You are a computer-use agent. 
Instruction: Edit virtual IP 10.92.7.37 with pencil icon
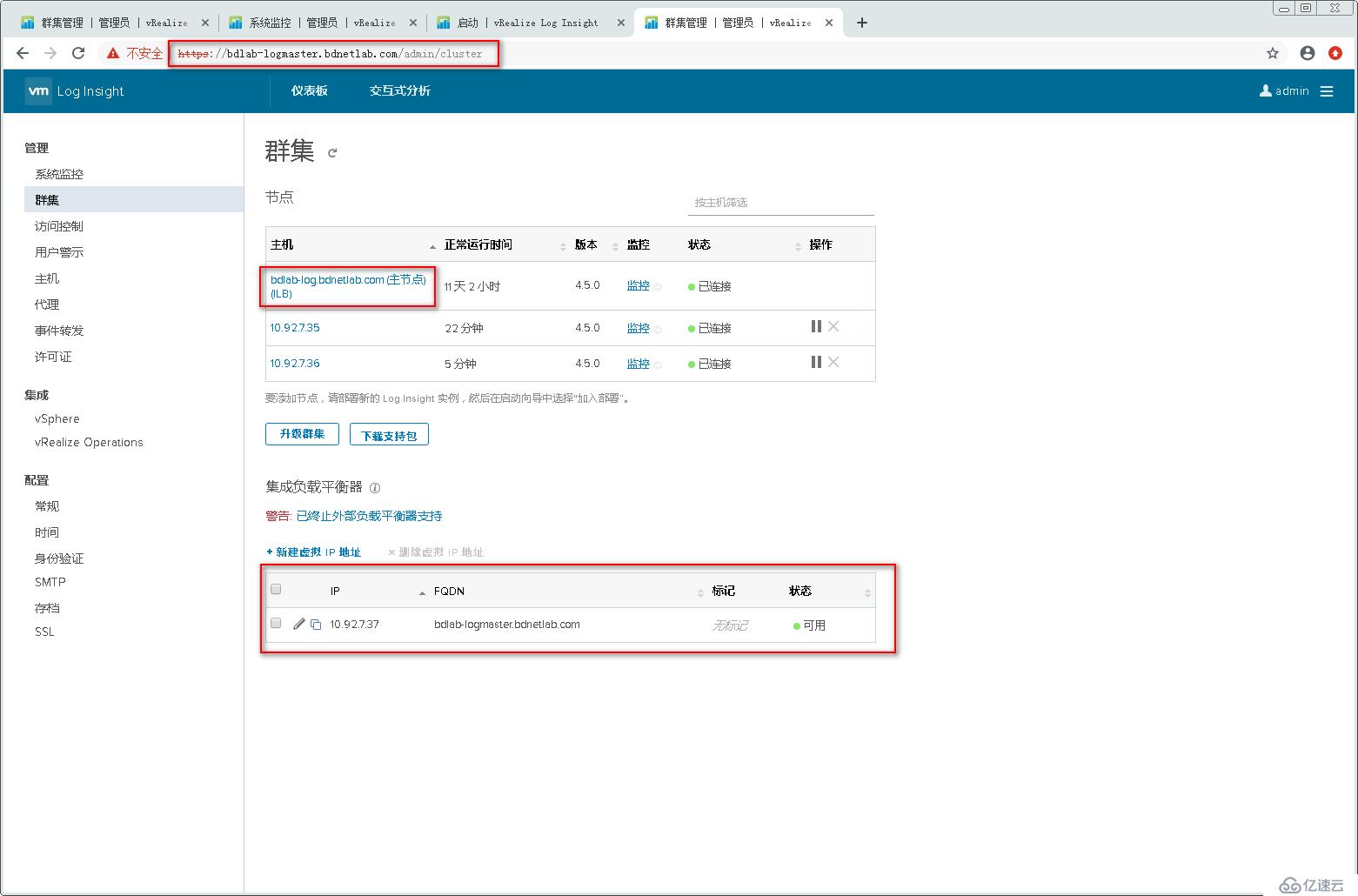pos(299,624)
